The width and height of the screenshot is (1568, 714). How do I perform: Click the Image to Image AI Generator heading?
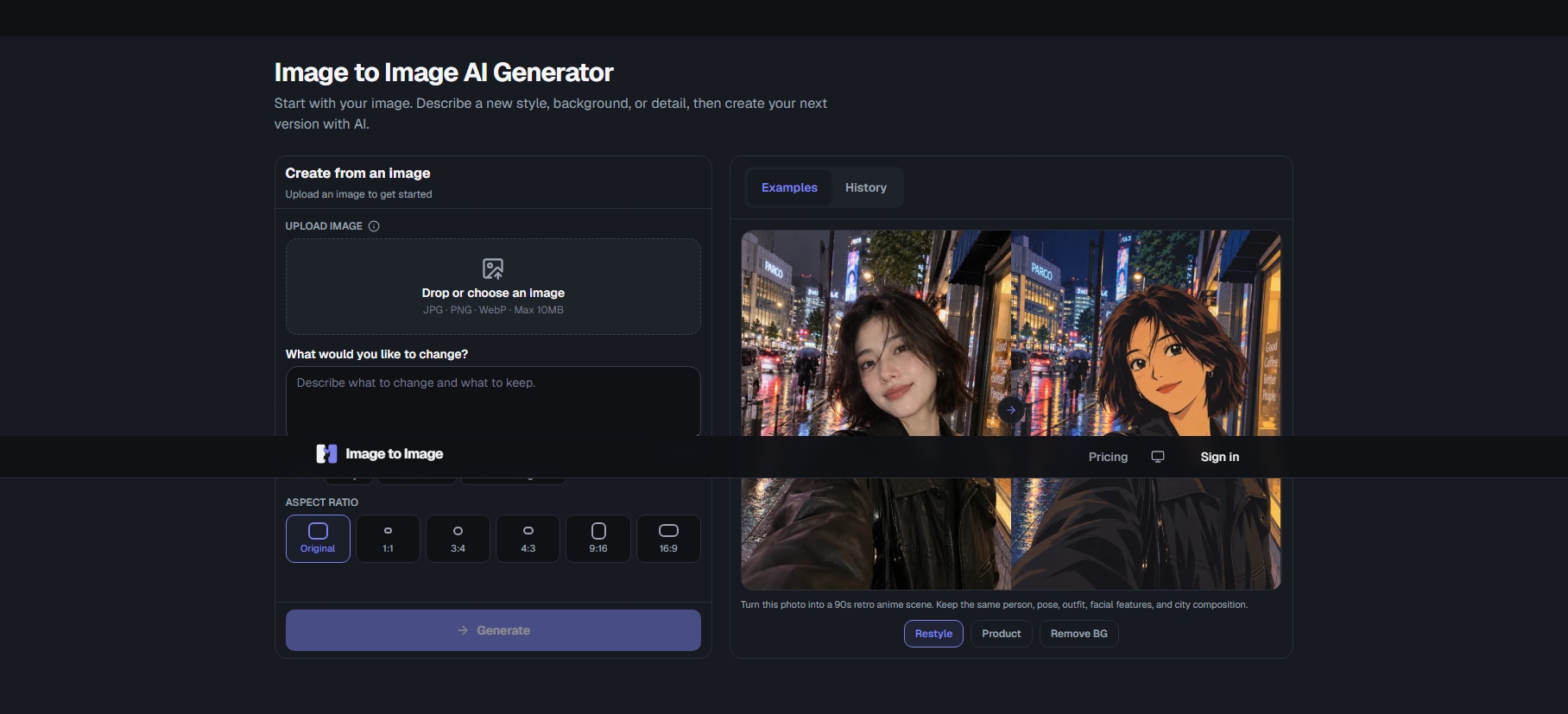[444, 73]
